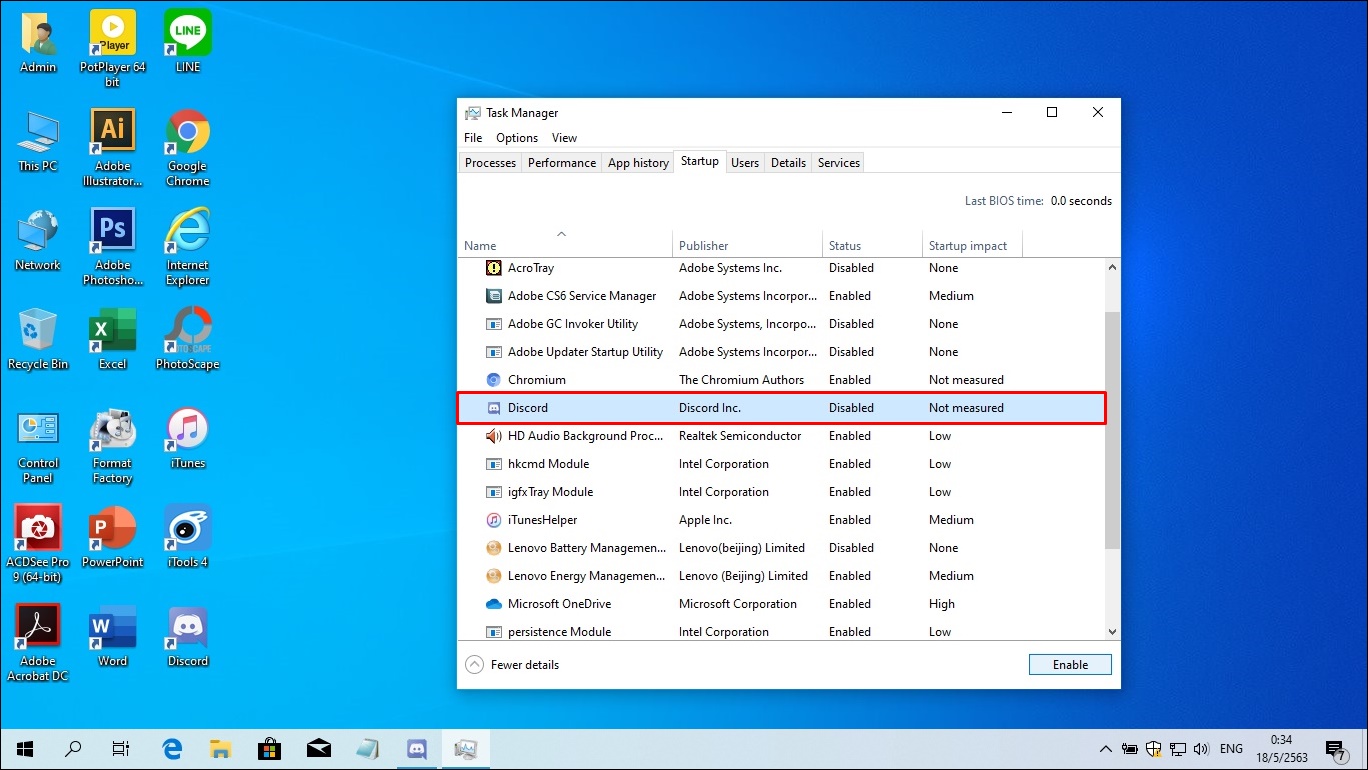
Task: Switch to the Services tab
Action: [x=838, y=163]
